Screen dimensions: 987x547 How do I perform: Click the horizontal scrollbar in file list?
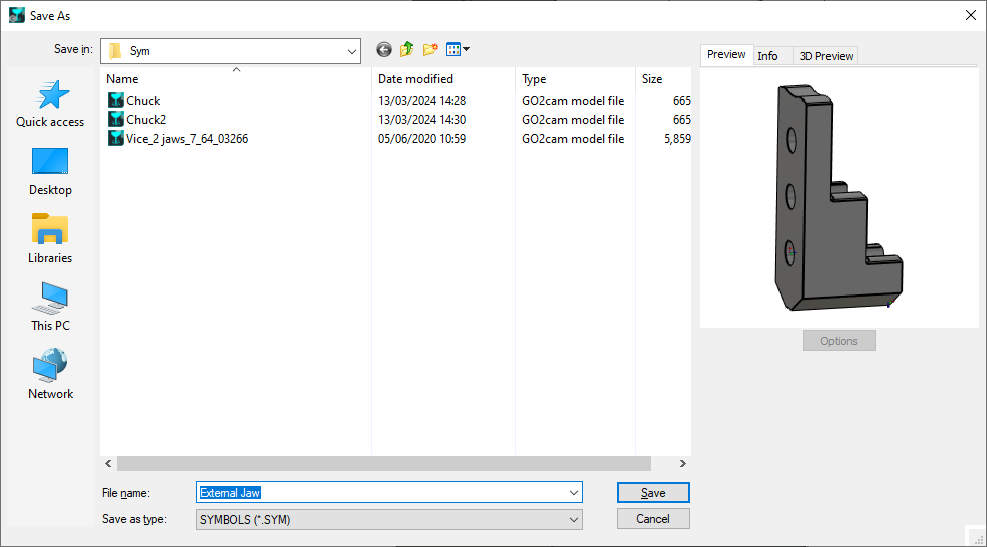tap(384, 464)
